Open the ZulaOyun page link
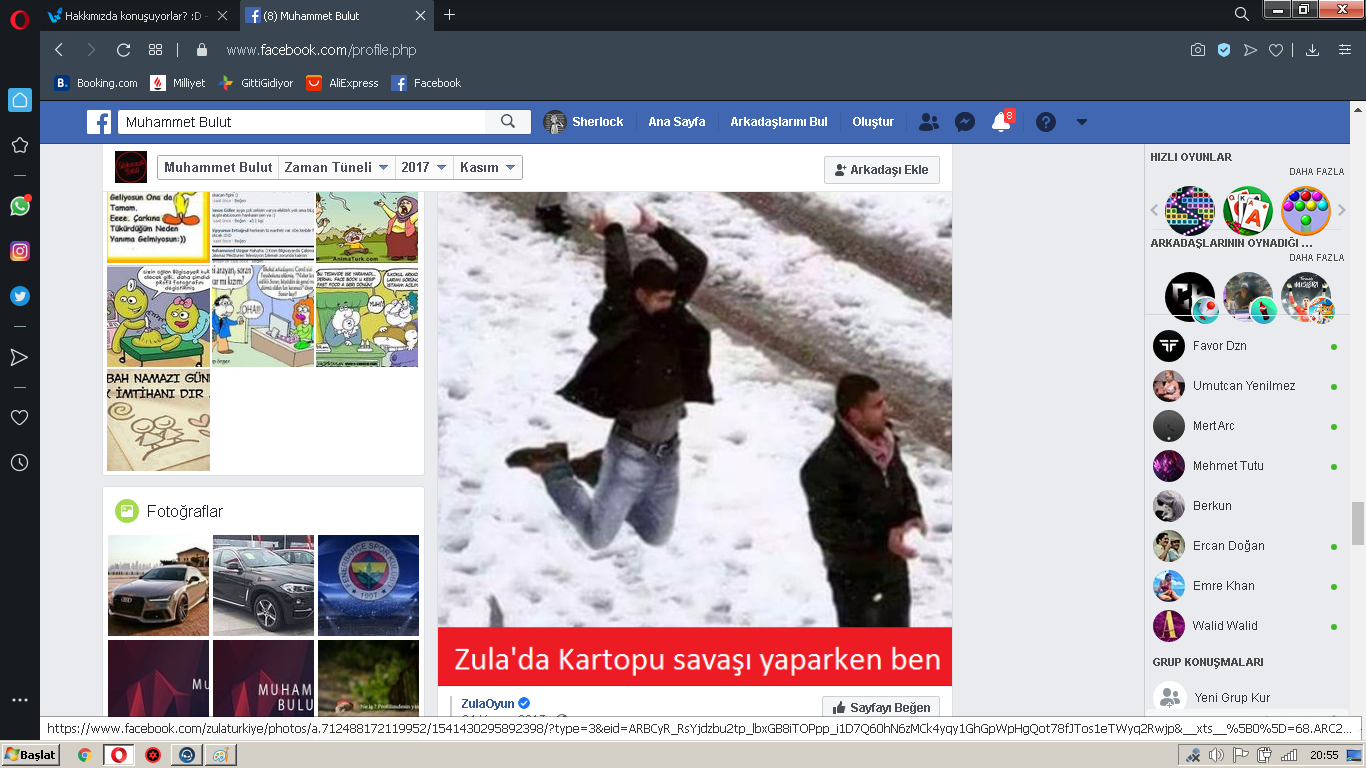 pyautogui.click(x=488, y=704)
